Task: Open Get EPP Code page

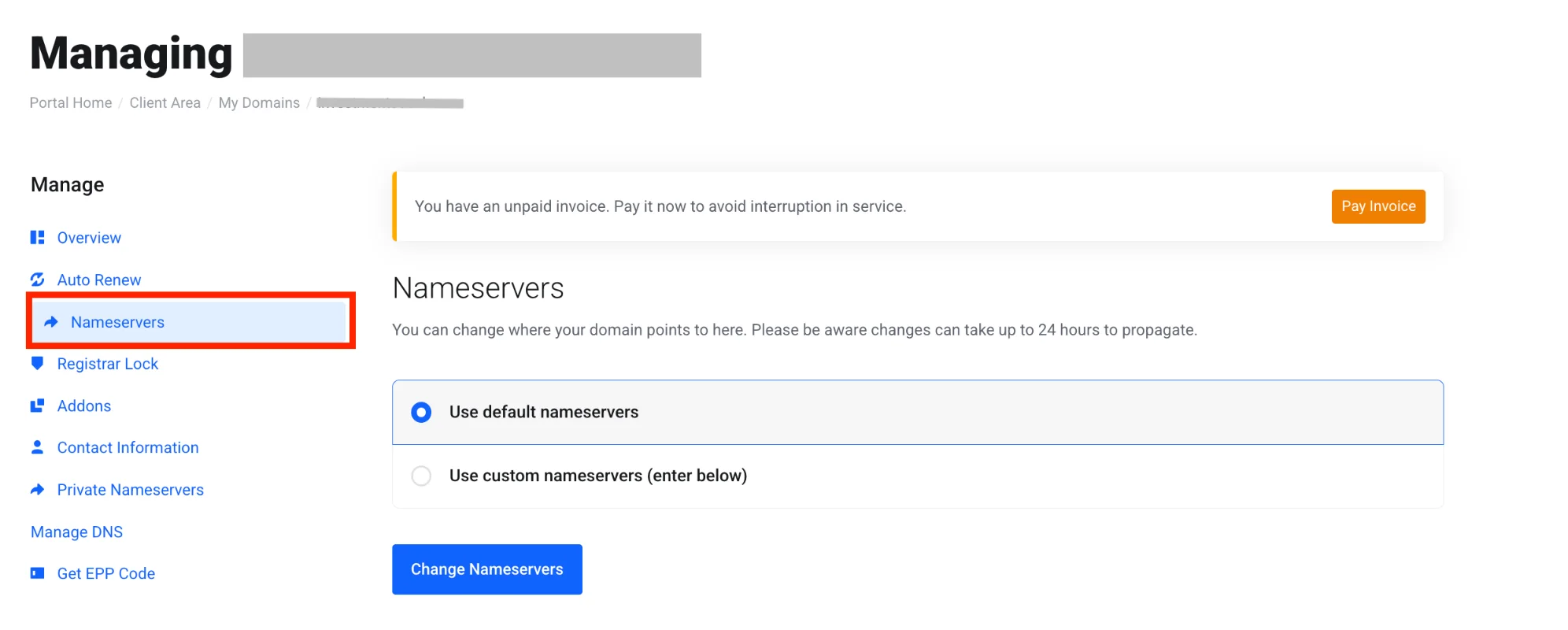Action: 106,573
